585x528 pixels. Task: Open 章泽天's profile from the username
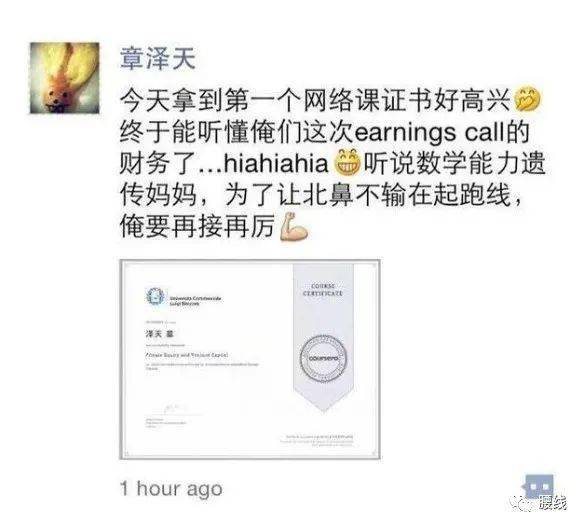pos(157,59)
